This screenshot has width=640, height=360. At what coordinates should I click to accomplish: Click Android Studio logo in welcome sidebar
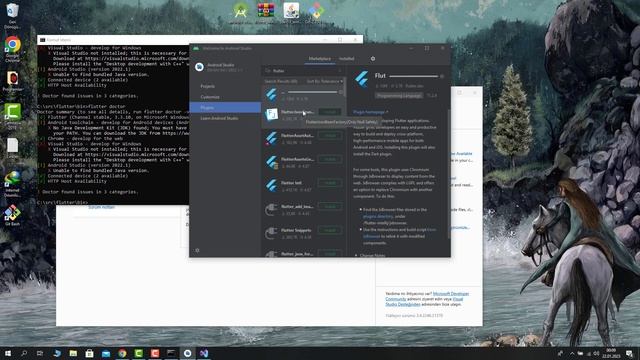pyautogui.click(x=199, y=67)
